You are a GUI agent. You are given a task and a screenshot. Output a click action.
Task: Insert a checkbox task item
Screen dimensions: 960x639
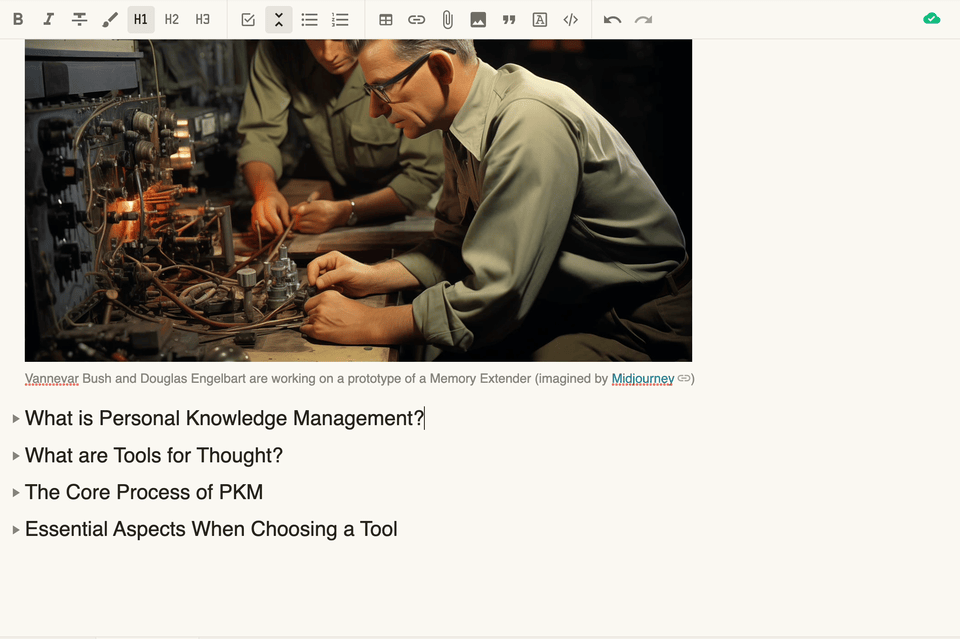[x=248, y=20]
